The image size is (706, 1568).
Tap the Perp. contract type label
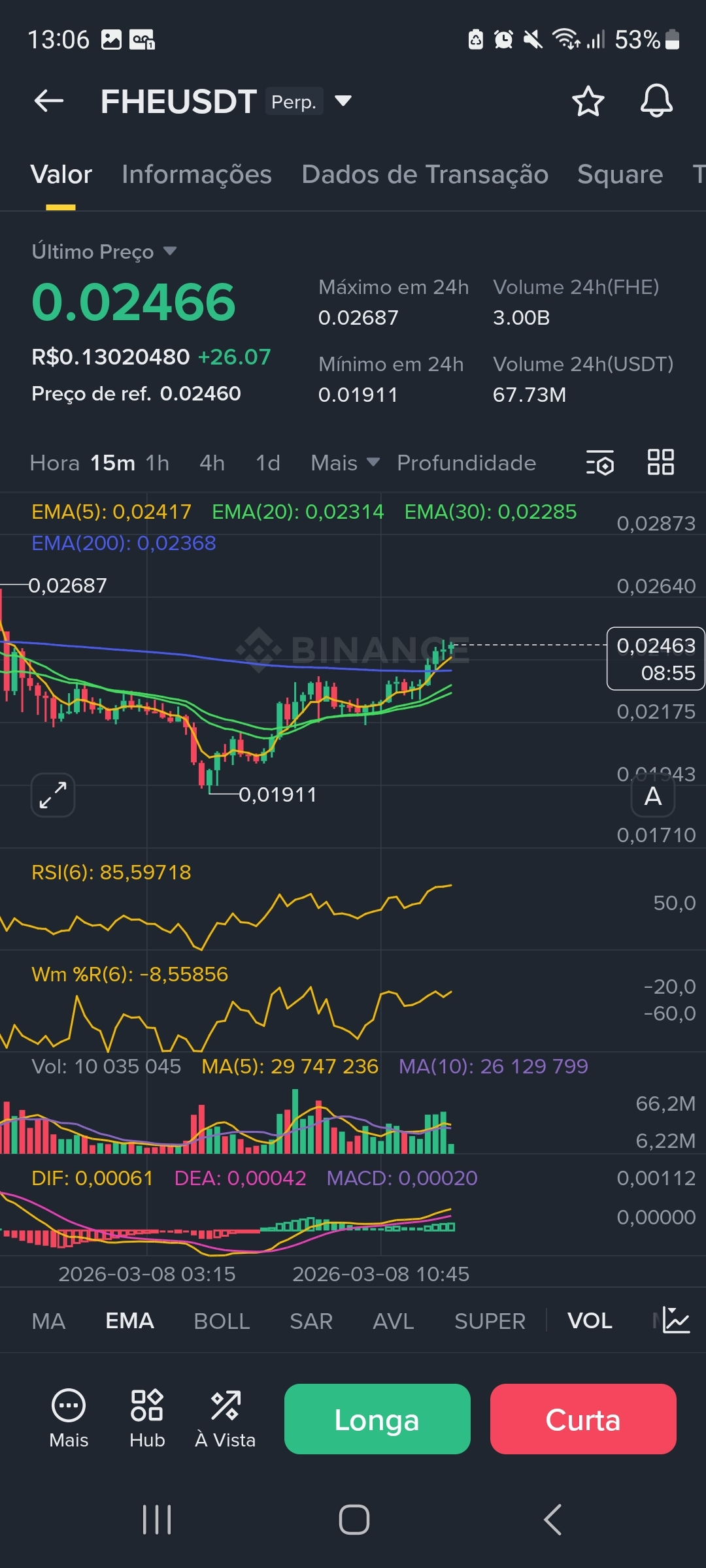294,101
